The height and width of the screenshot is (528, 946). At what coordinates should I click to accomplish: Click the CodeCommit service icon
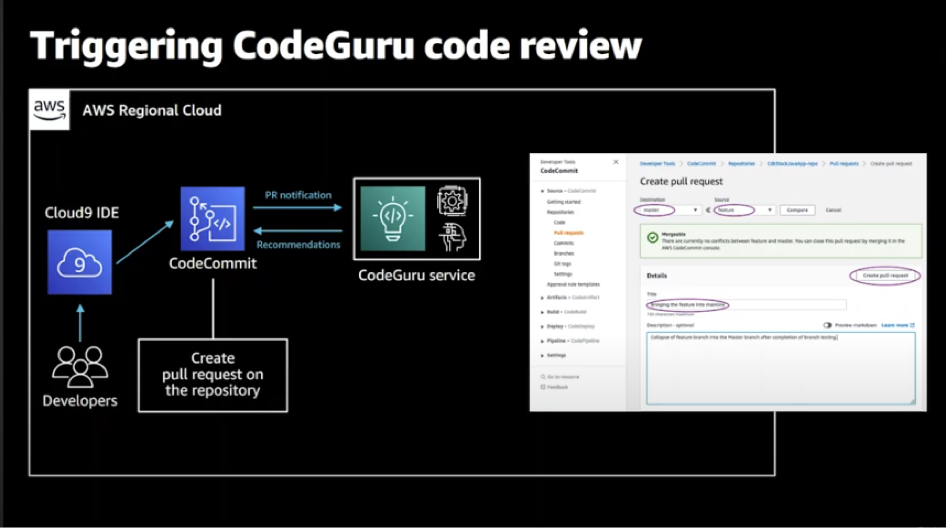(212, 218)
